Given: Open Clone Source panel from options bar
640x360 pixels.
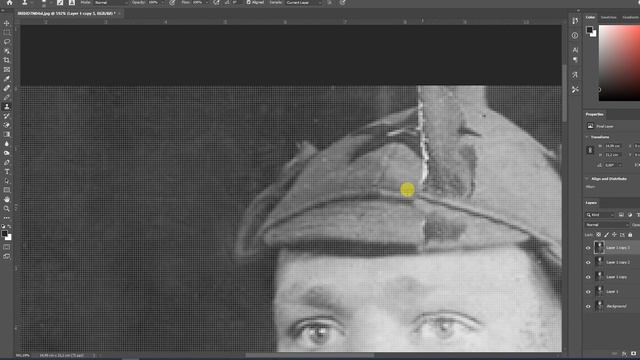Looking at the screenshot, I should pyautogui.click(x=72, y=2).
